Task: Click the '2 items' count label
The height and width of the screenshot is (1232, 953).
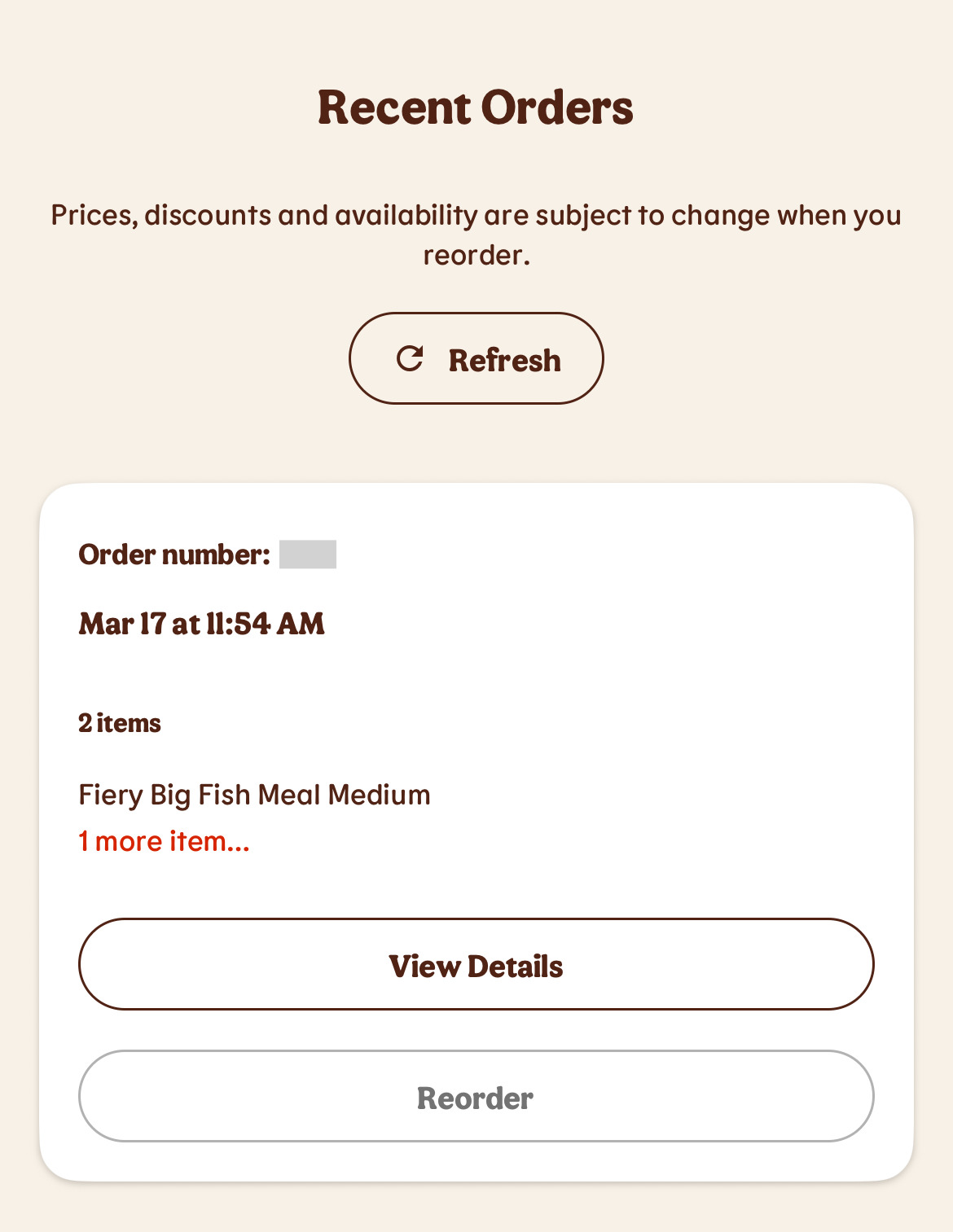Action: tap(120, 723)
